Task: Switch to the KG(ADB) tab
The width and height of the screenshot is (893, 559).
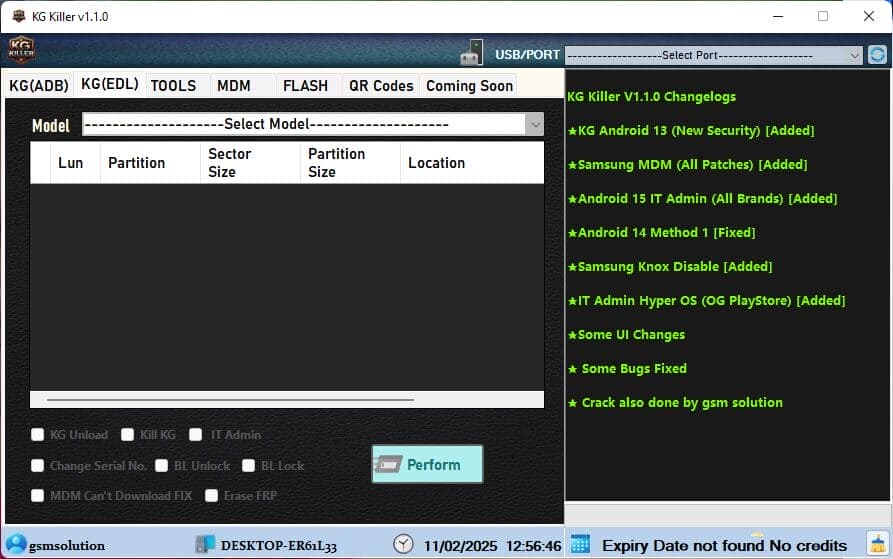Action: [38, 86]
